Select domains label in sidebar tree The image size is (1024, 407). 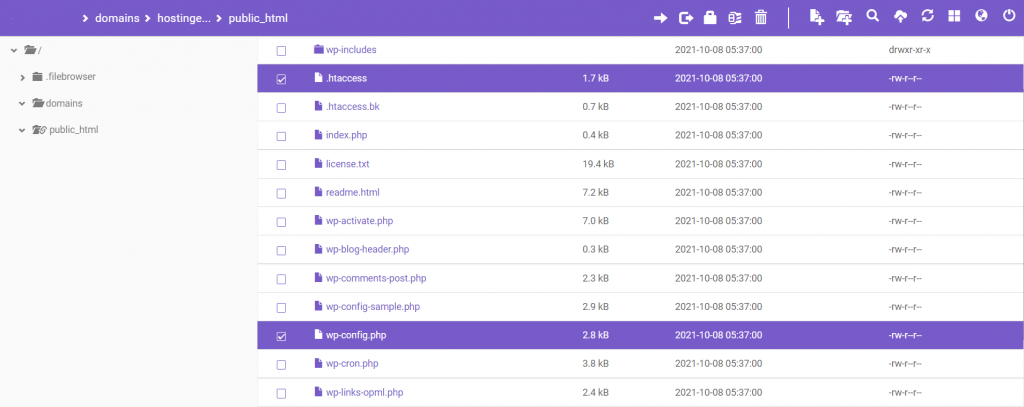coord(64,103)
